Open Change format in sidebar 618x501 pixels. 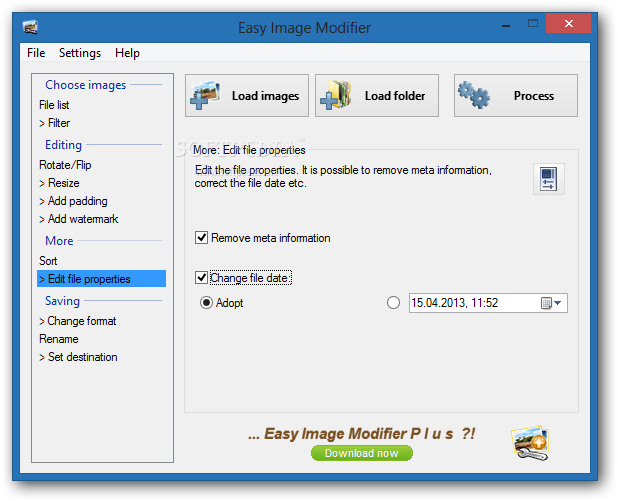[78, 321]
